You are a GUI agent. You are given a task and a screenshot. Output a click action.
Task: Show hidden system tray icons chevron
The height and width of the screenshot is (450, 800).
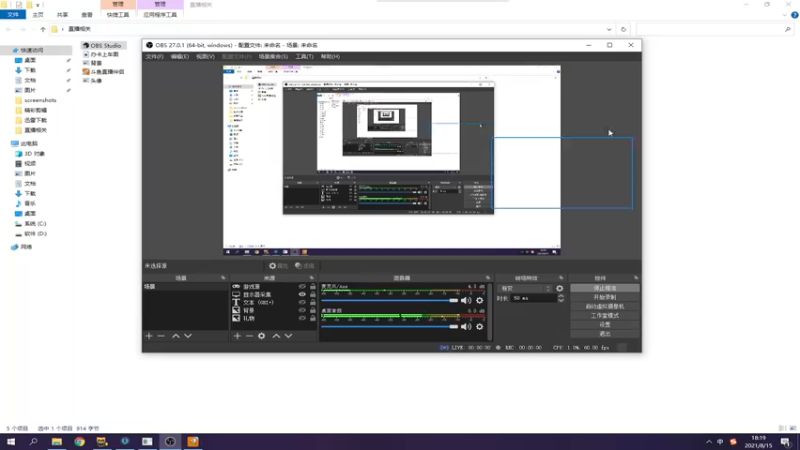coord(709,442)
